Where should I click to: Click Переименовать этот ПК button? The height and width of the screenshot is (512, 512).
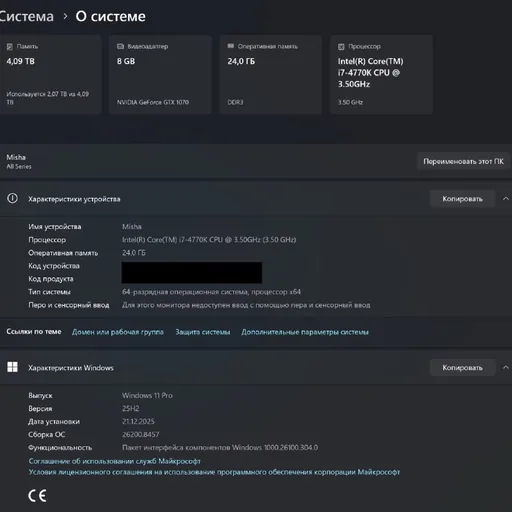pos(464,161)
